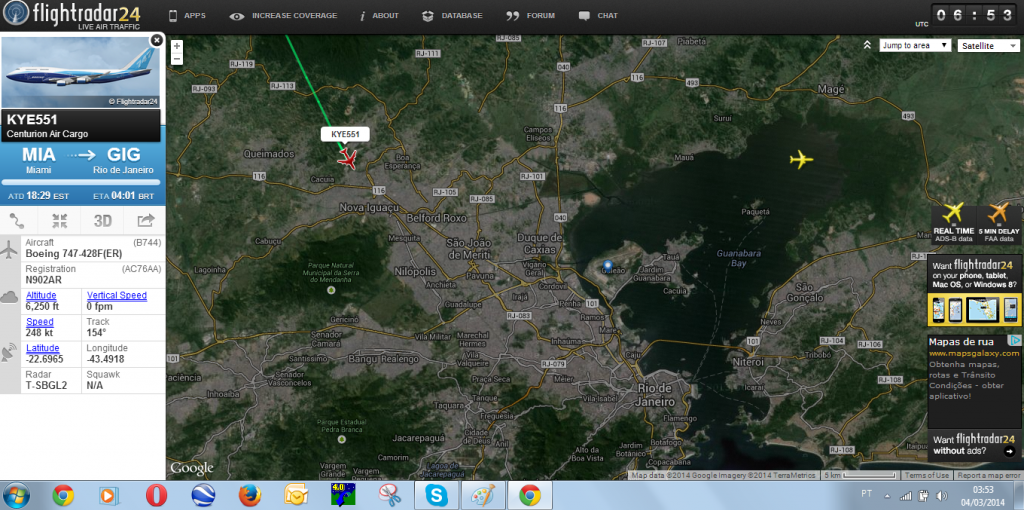Collapse the map controls double chevron
Screen dimensions: 1024x510
tap(867, 45)
